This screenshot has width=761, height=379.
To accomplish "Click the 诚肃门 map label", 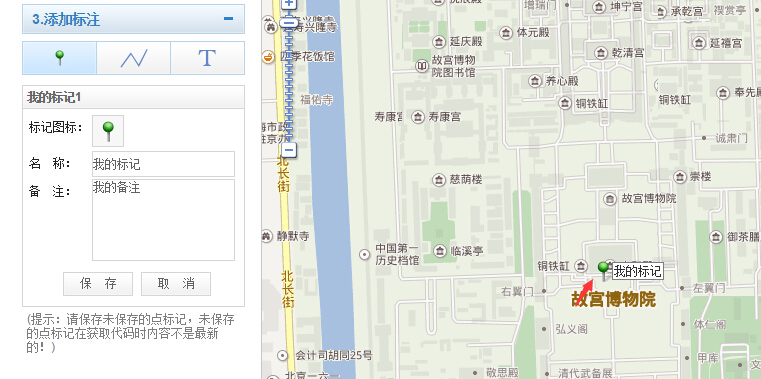I will click(x=731, y=138).
